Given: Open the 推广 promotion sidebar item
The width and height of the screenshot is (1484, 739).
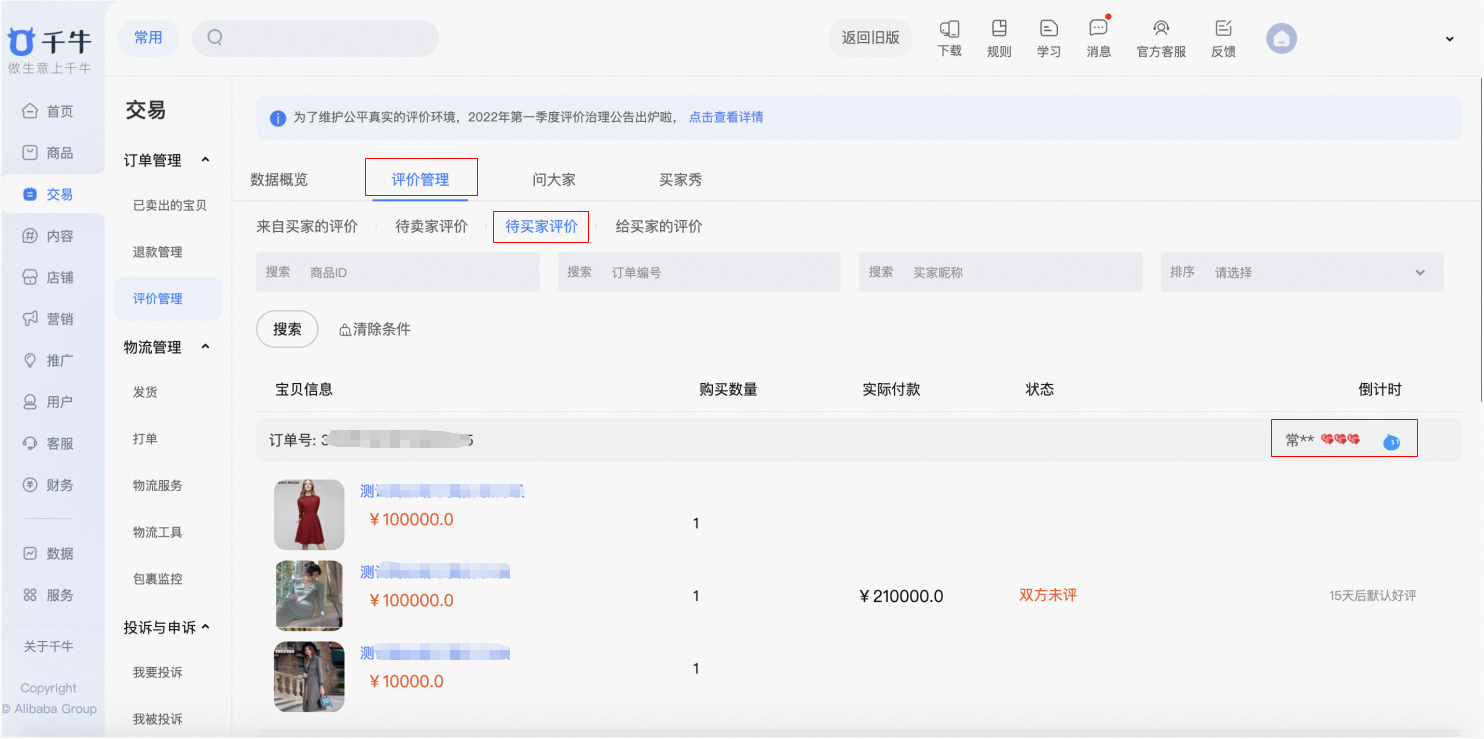Looking at the screenshot, I should (x=48, y=360).
